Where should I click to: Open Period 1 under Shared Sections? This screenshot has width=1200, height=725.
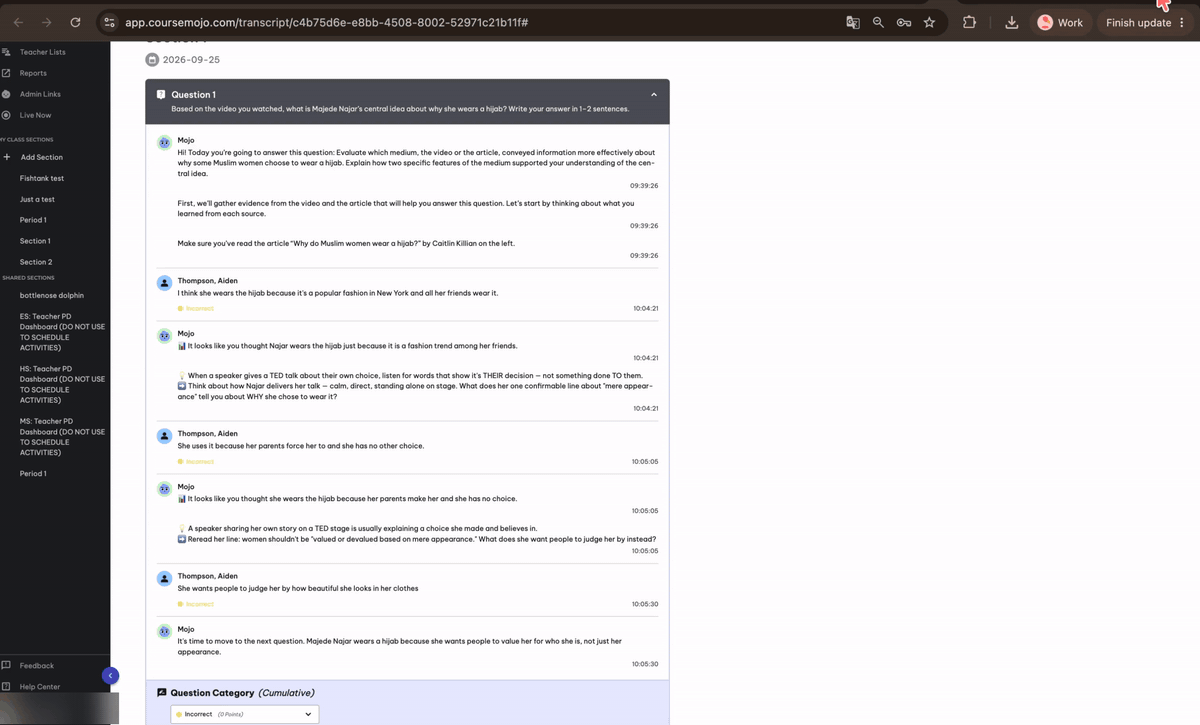click(33, 474)
